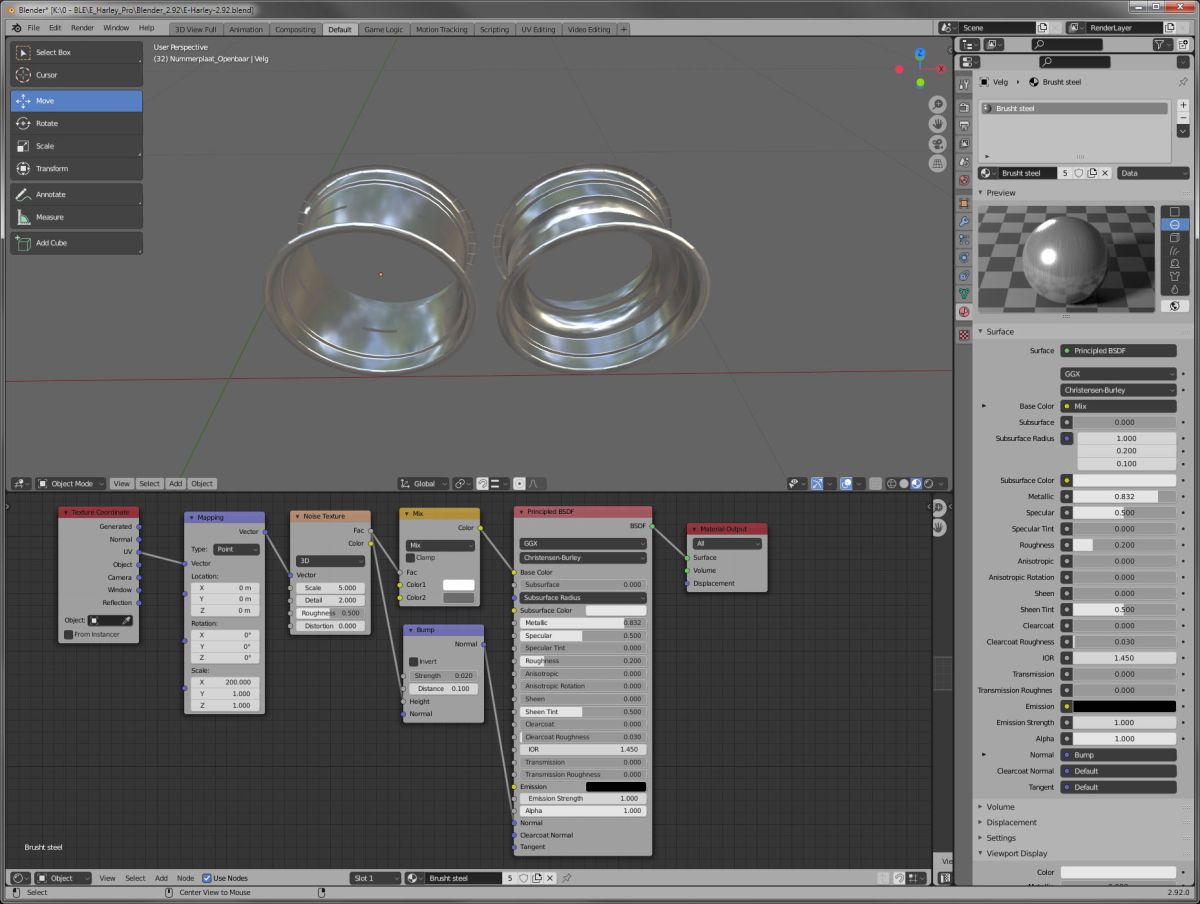Toggle the fake user shield in properties
The height and width of the screenshot is (904, 1200).
pos(1079,173)
